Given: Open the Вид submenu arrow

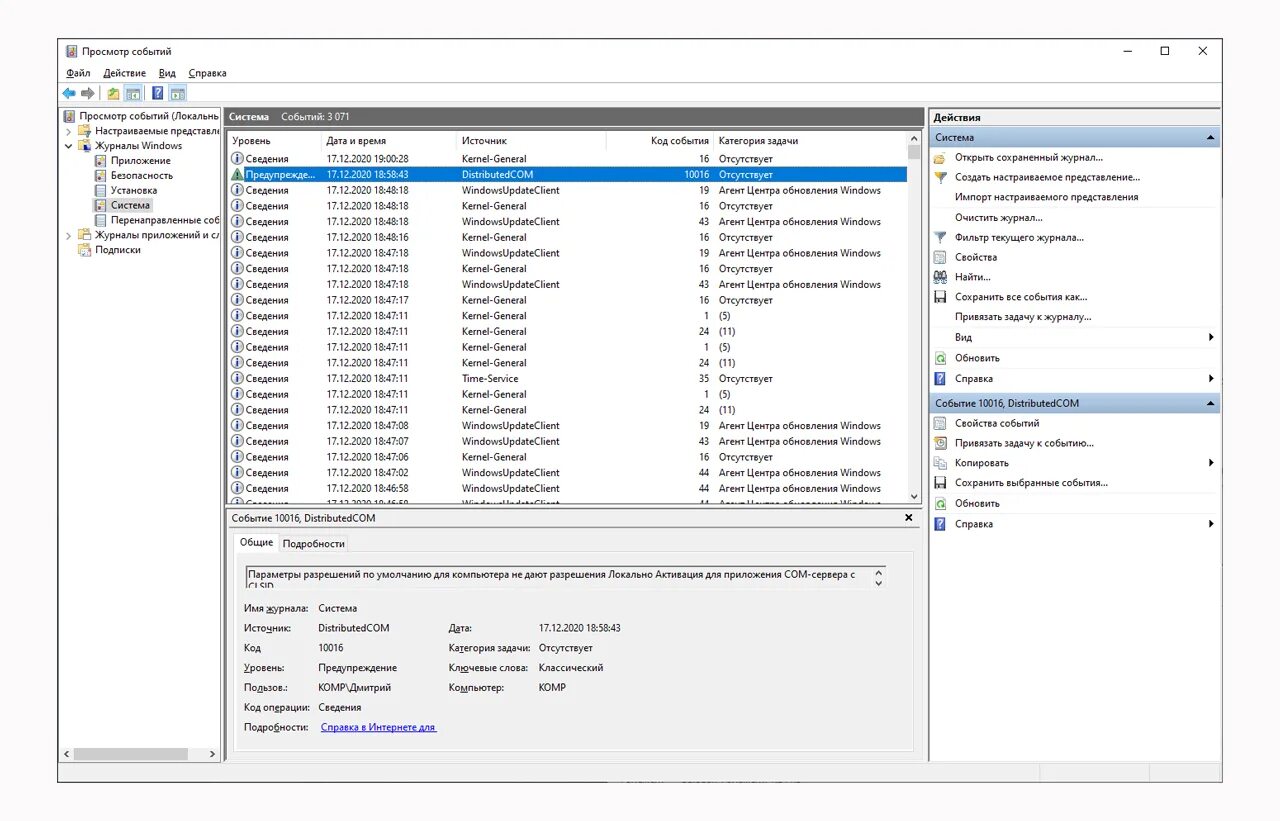Looking at the screenshot, I should 1211,337.
